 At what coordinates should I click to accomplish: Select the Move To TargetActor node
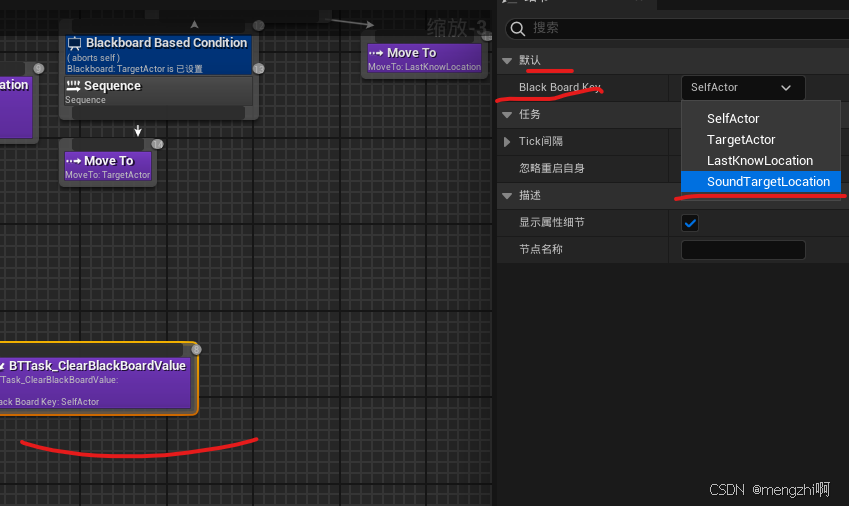pyautogui.click(x=108, y=167)
